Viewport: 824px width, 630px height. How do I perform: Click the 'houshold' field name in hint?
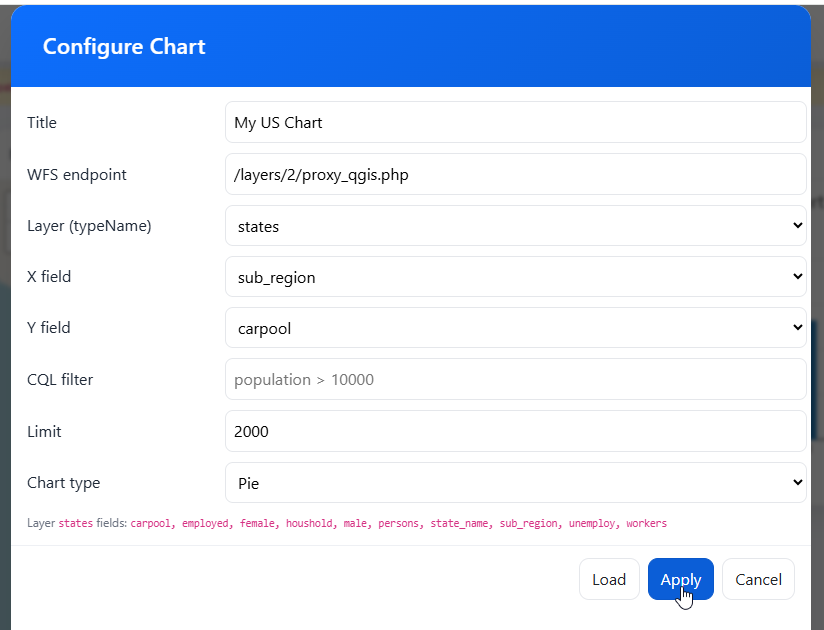[309, 523]
